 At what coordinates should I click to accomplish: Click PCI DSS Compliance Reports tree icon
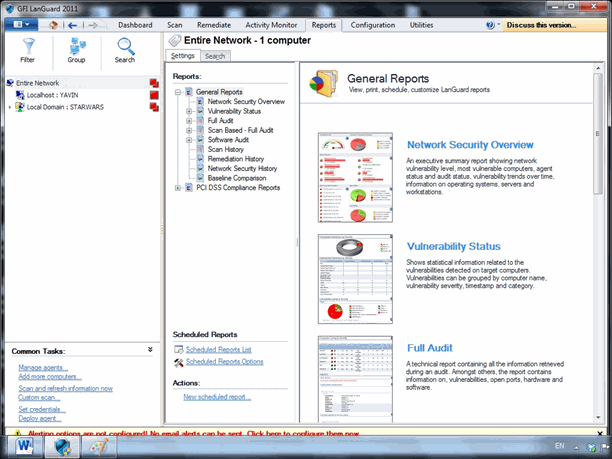click(189, 188)
